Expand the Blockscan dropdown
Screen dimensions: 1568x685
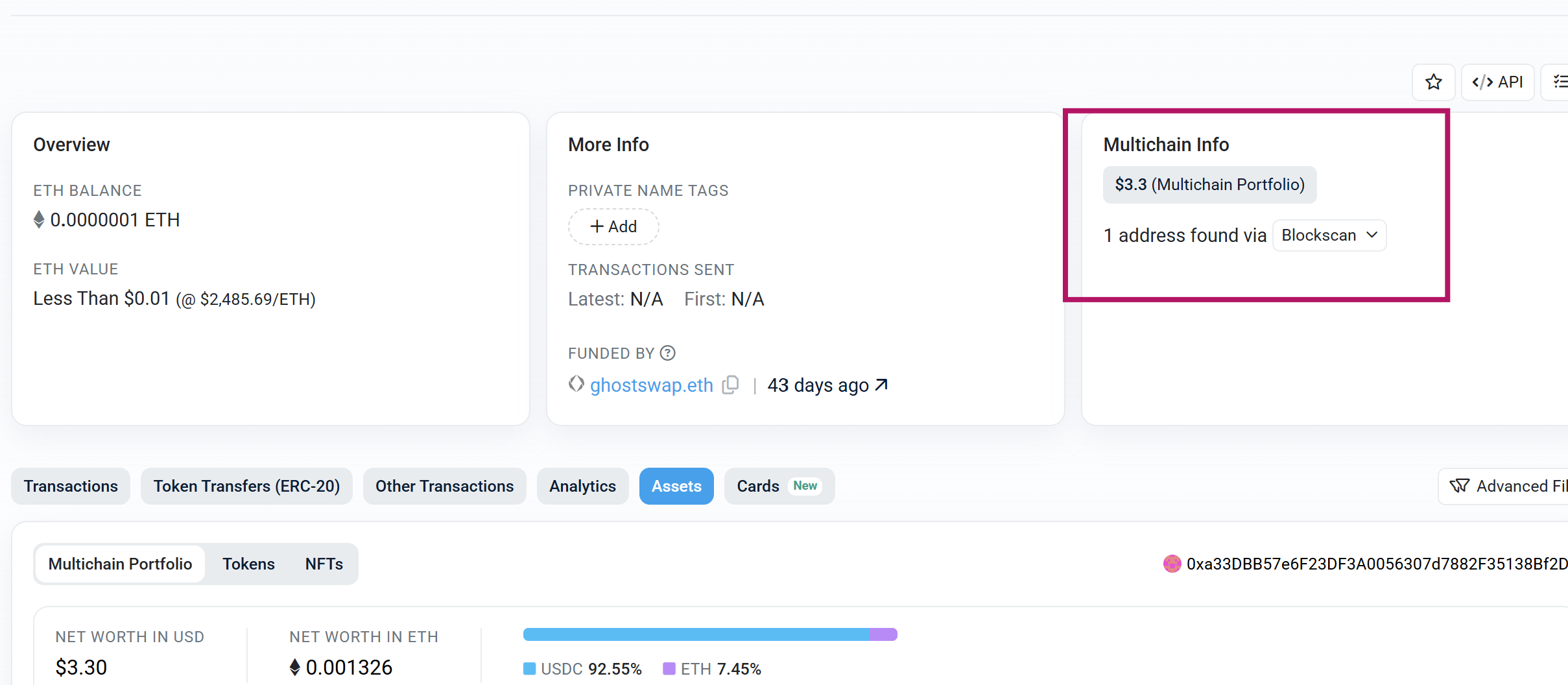(x=1329, y=235)
